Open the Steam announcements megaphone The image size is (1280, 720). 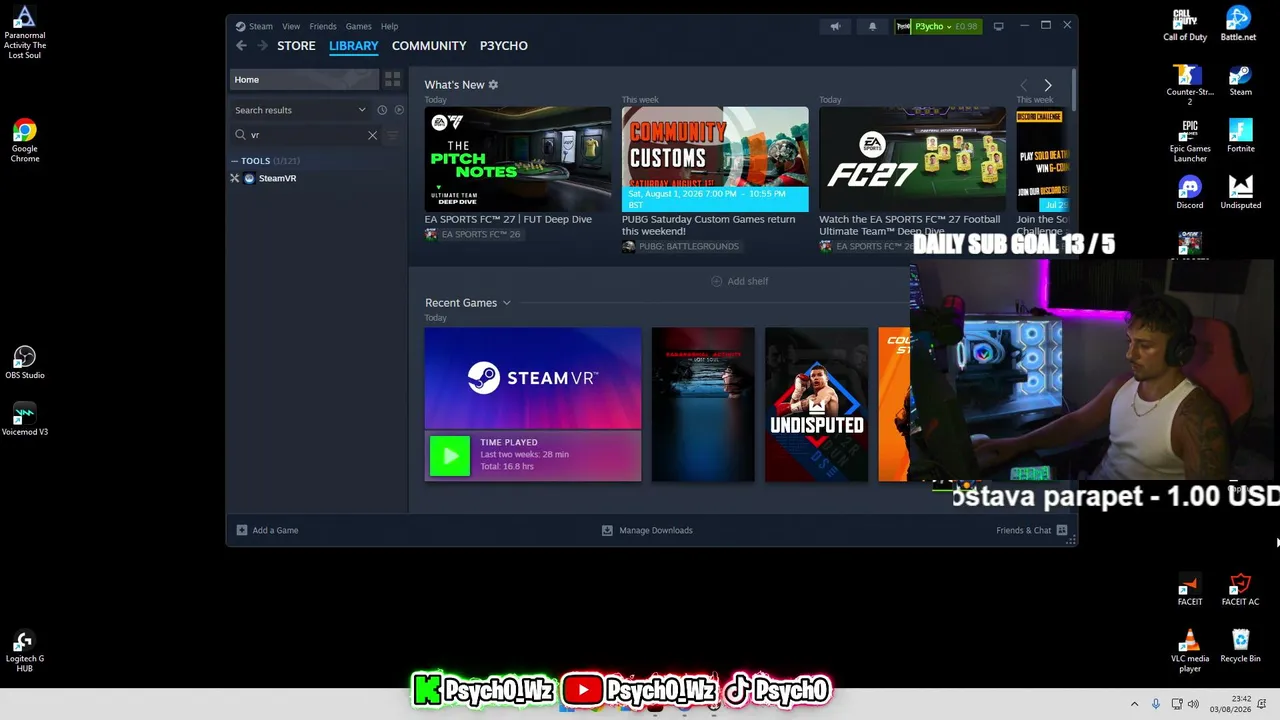pos(835,26)
